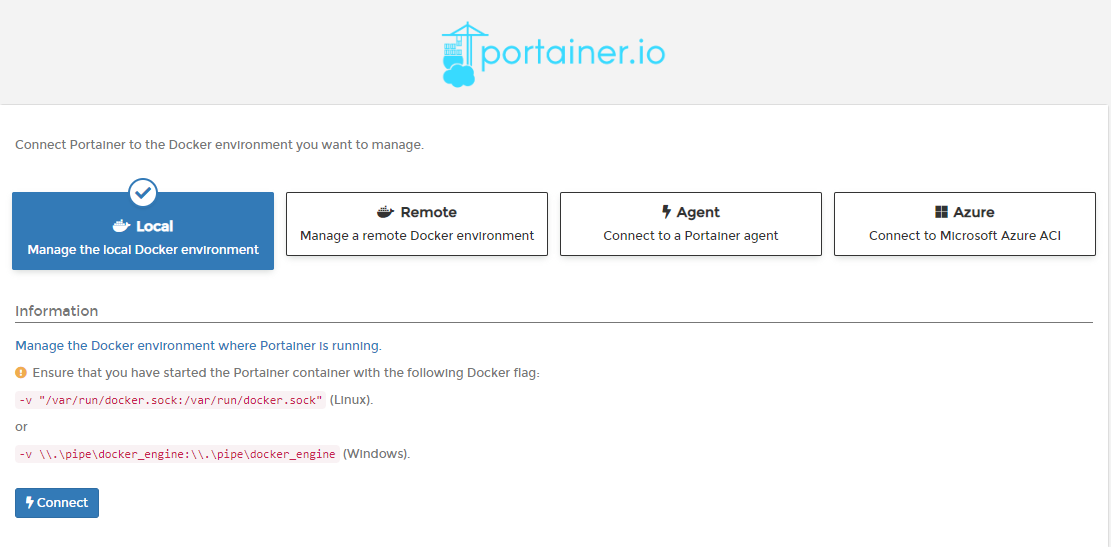Click the Linux docker.sock flag code
Image resolution: width=1111 pixels, height=547 pixels.
[x=170, y=400]
